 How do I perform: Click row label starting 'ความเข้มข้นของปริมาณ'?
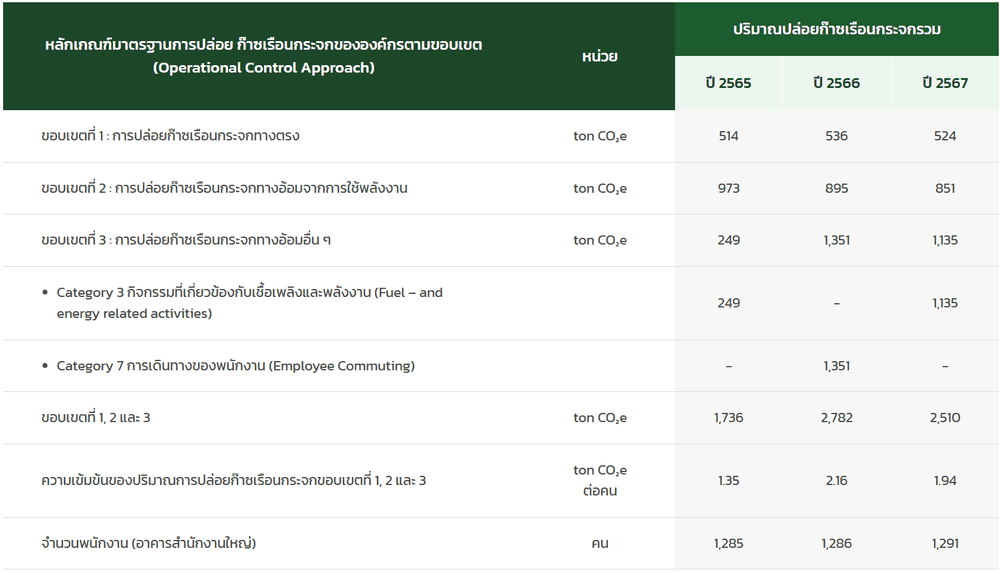(233, 480)
